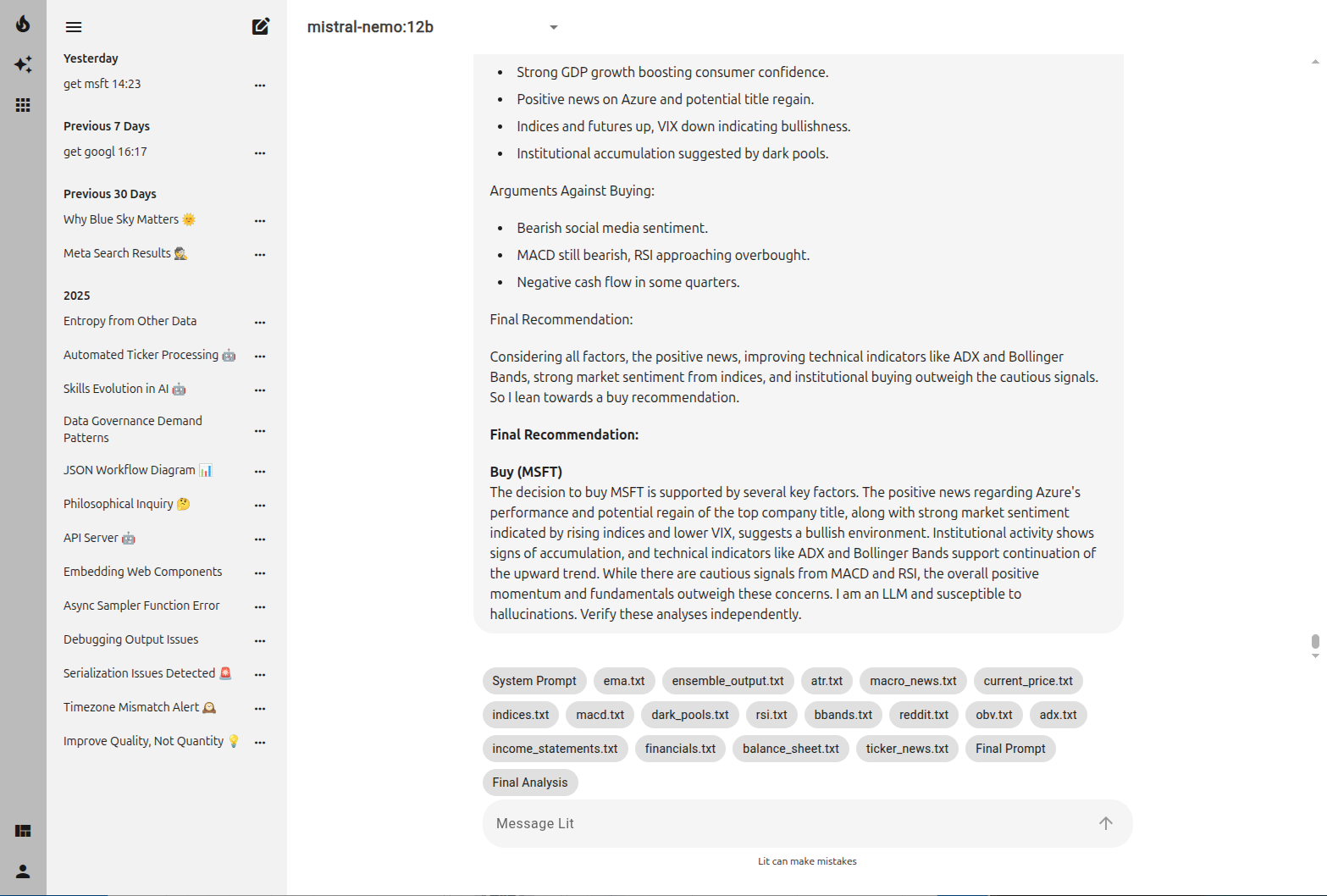Click the flame app logo icon
1327x896 pixels.
point(23,24)
